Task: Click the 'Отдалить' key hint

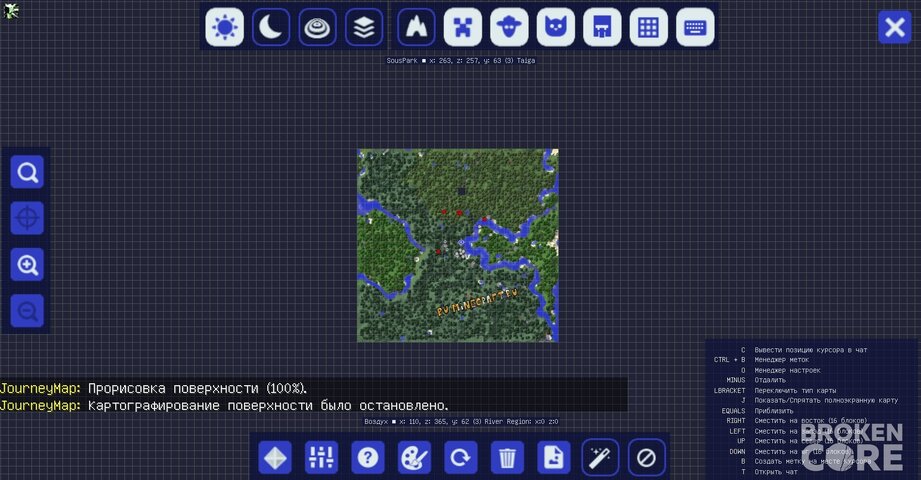Action: (769, 380)
